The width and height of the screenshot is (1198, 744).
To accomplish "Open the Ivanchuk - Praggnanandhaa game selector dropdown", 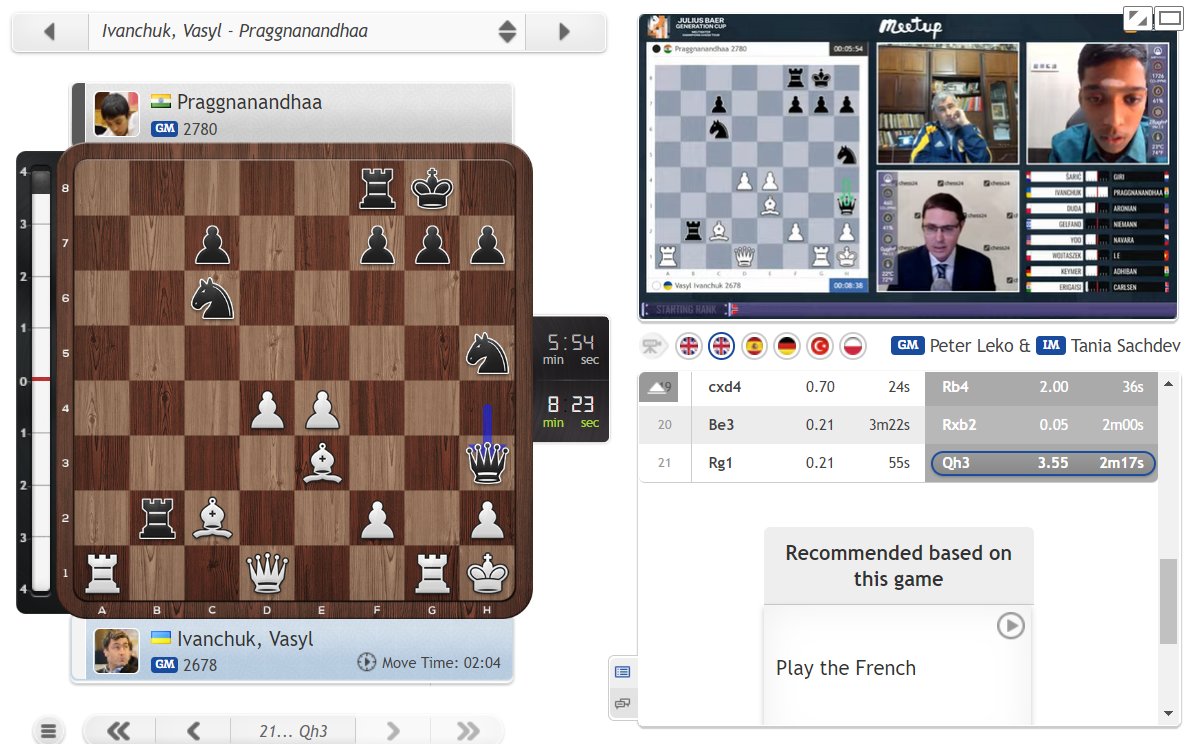I will point(307,31).
